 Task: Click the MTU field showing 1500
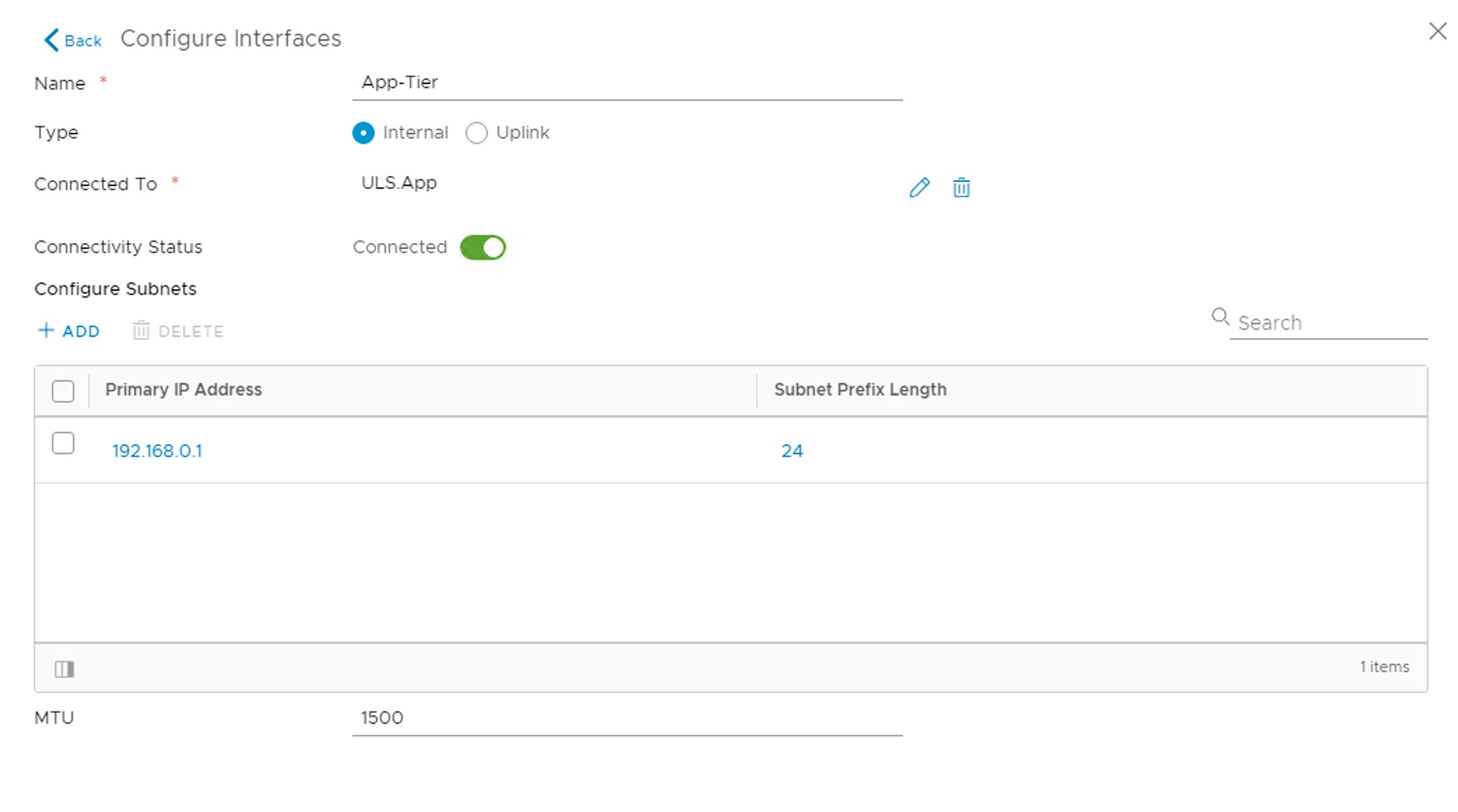[x=626, y=718]
